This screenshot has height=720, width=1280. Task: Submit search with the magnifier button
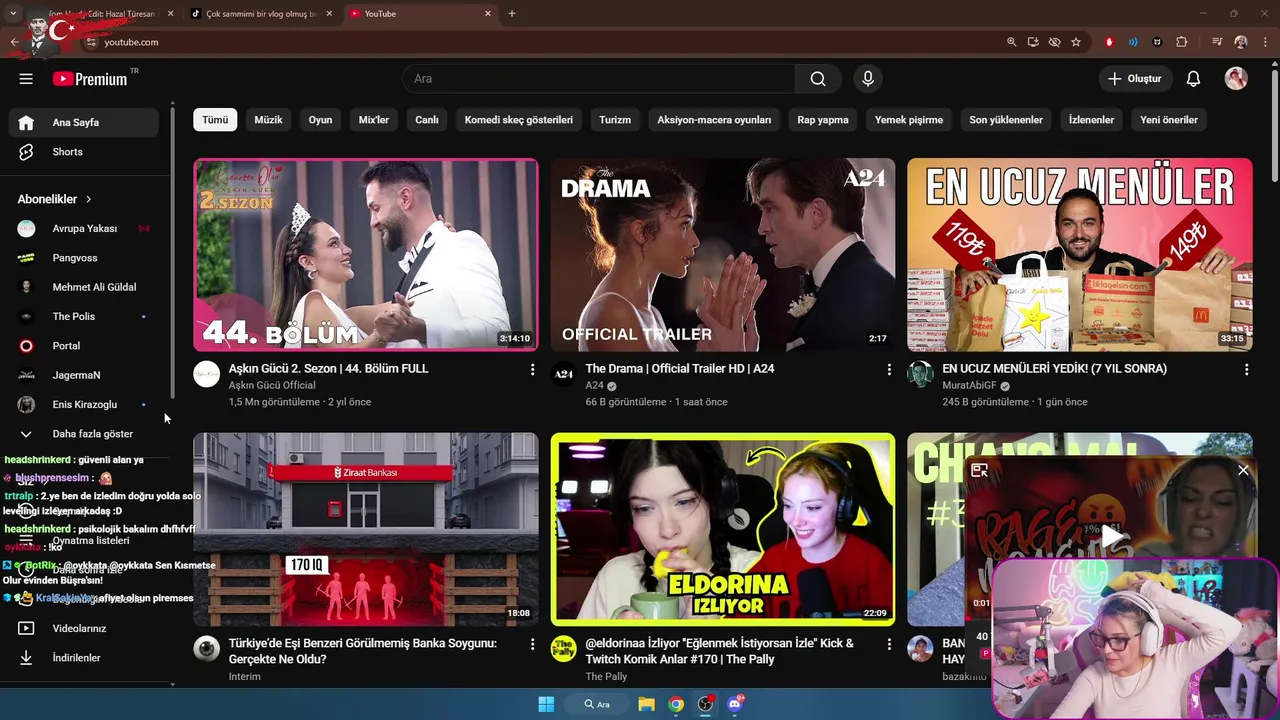818,79
